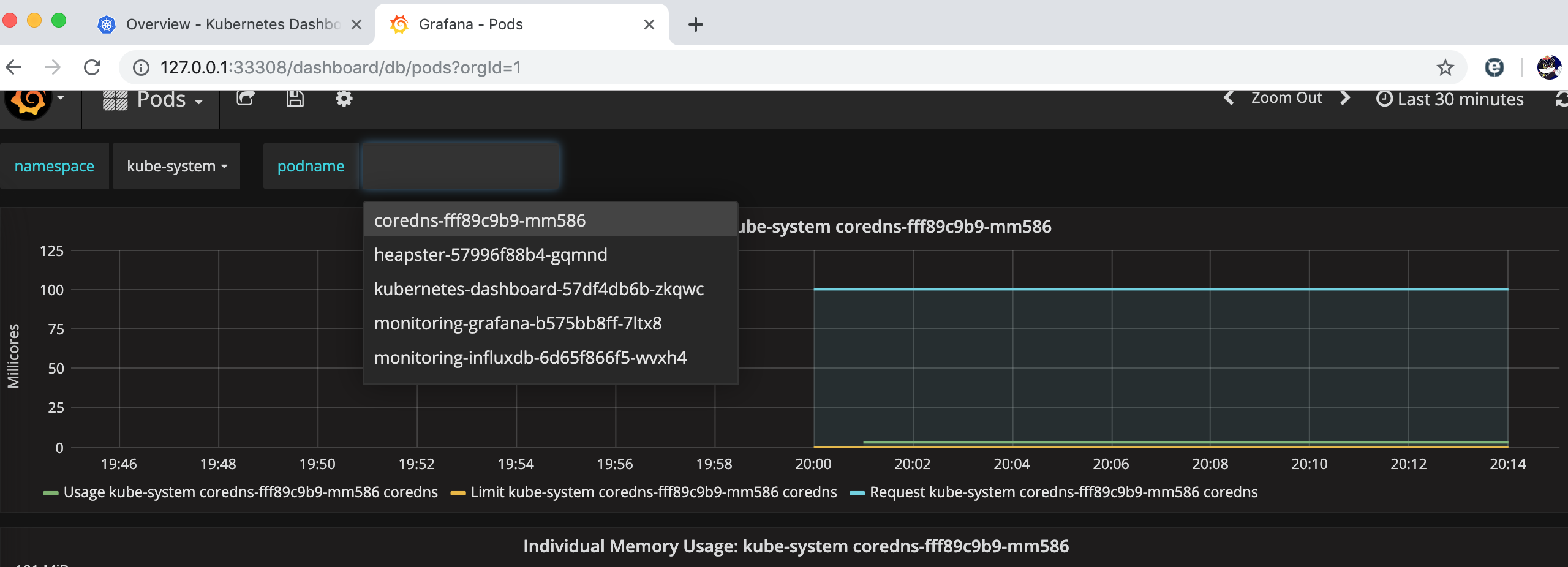Click browser back arrow

point(13,67)
